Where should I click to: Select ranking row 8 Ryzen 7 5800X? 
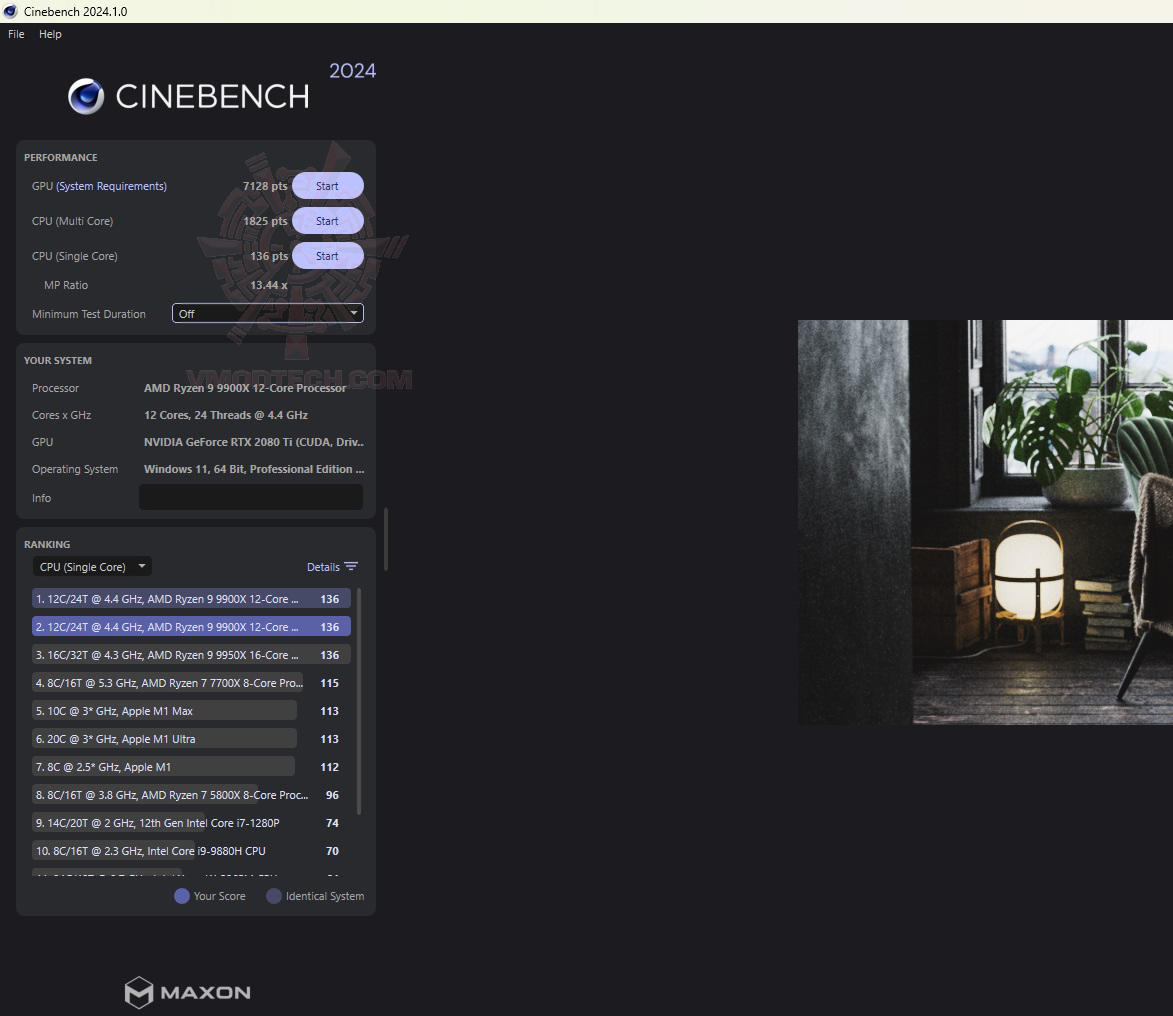click(x=192, y=795)
